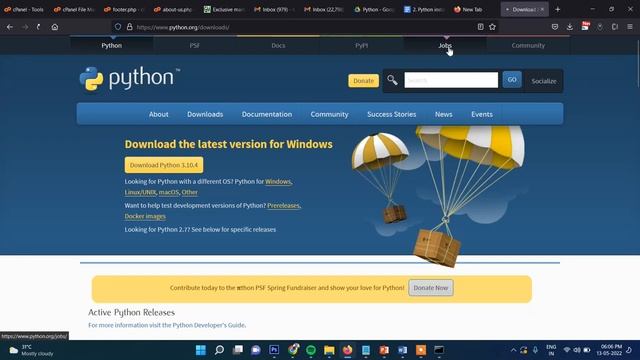Open the browser downloads panel

point(570,27)
